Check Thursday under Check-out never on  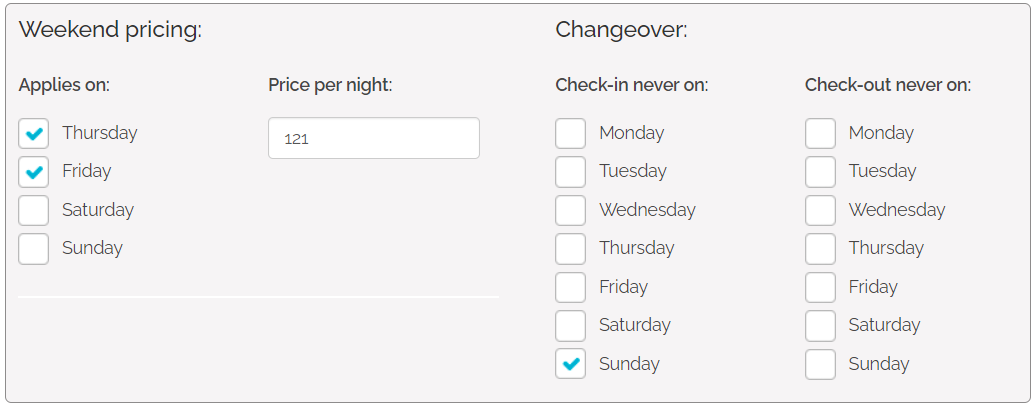pyautogui.click(x=820, y=248)
